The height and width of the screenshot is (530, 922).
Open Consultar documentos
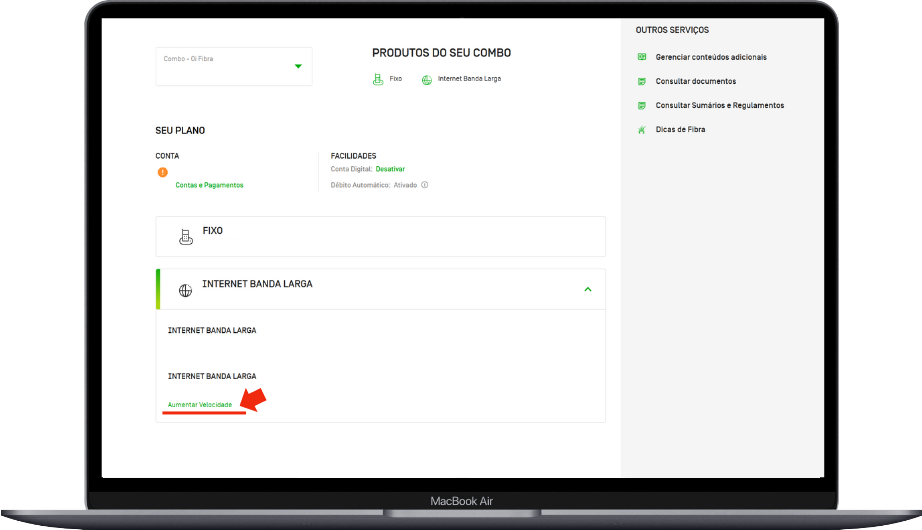click(x=696, y=81)
